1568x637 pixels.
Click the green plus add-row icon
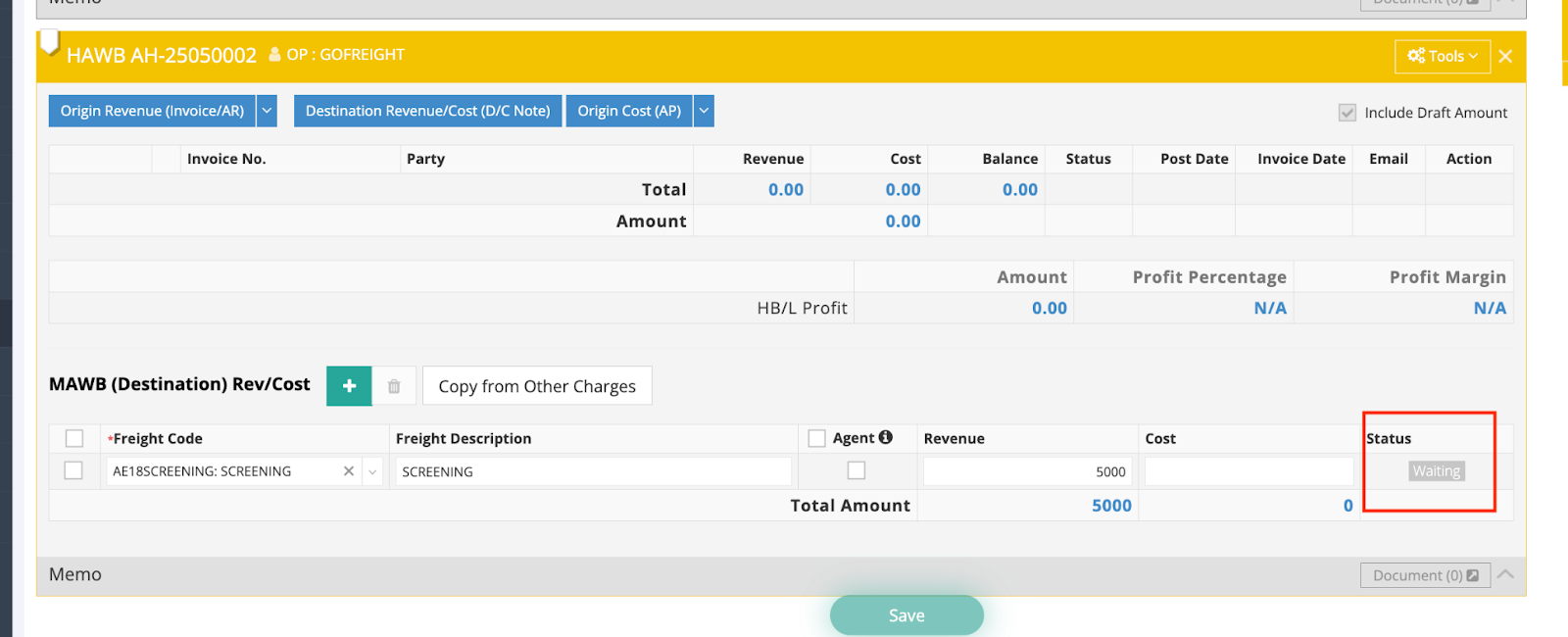(x=349, y=386)
